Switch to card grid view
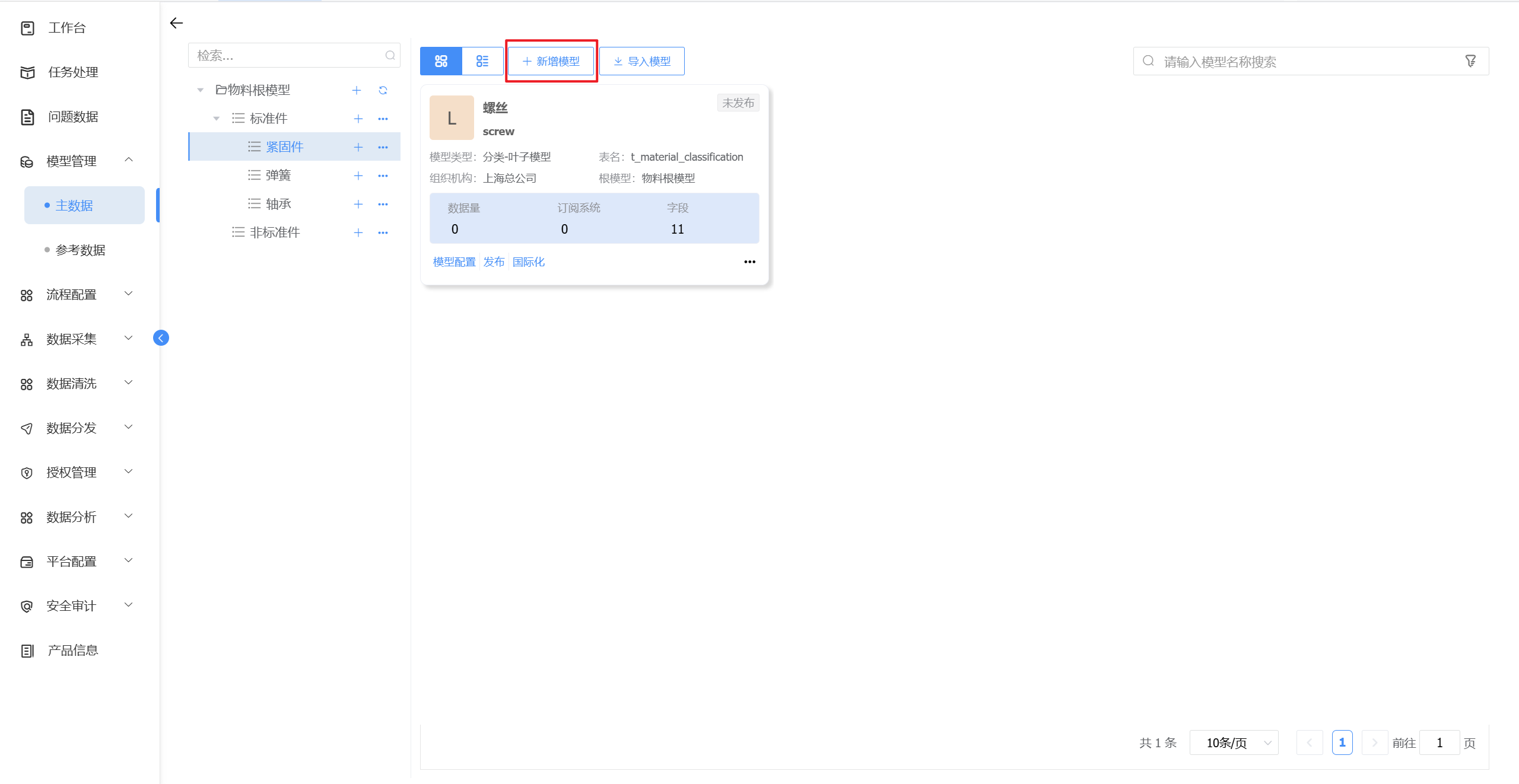This screenshot has width=1519, height=784. click(x=441, y=61)
